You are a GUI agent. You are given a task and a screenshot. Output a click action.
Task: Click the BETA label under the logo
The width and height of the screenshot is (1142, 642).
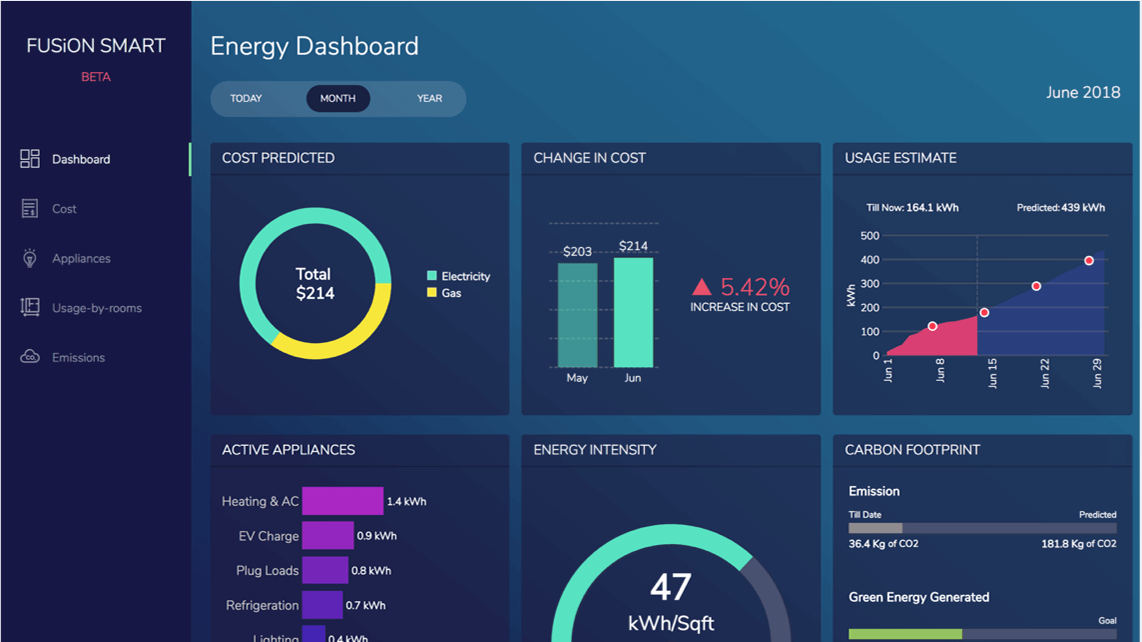[x=95, y=76]
